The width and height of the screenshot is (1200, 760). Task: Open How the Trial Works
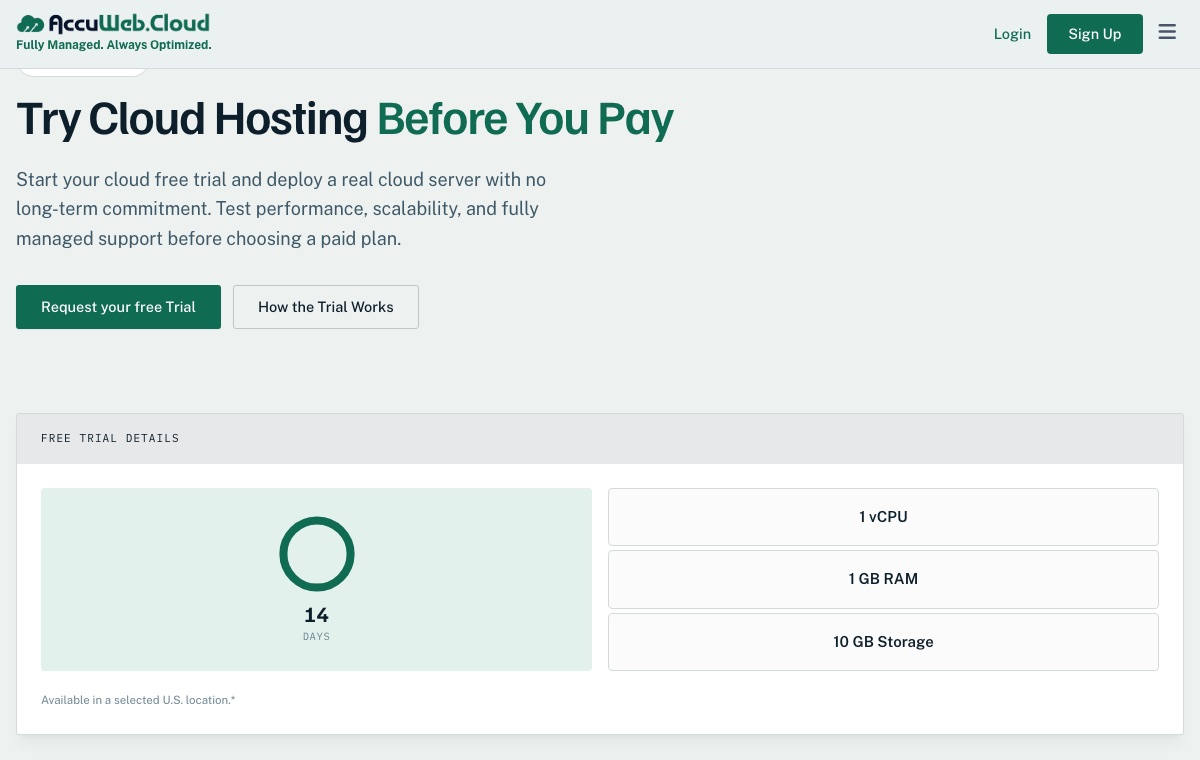(326, 307)
